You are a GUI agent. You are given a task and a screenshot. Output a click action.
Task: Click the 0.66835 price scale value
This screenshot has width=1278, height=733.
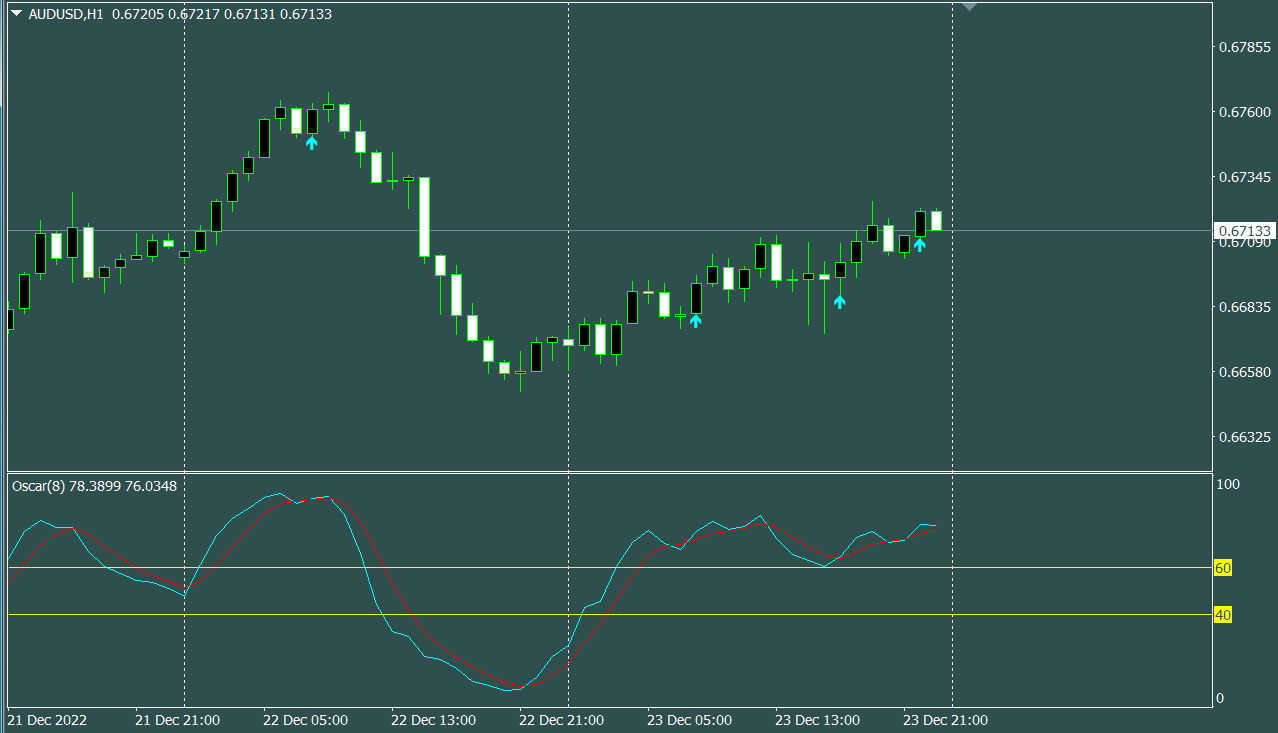coord(1244,307)
